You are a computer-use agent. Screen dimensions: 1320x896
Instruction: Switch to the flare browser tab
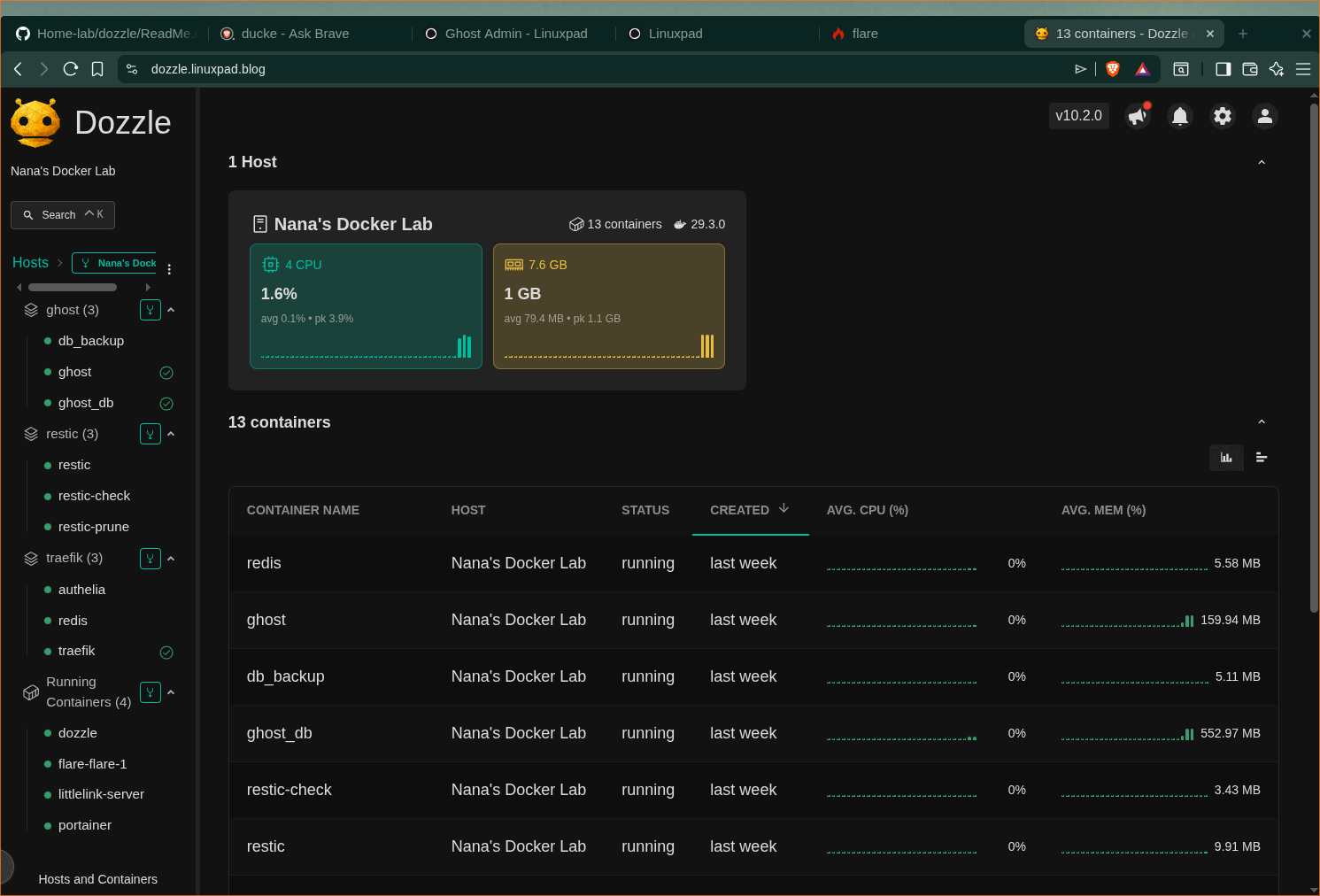(864, 34)
